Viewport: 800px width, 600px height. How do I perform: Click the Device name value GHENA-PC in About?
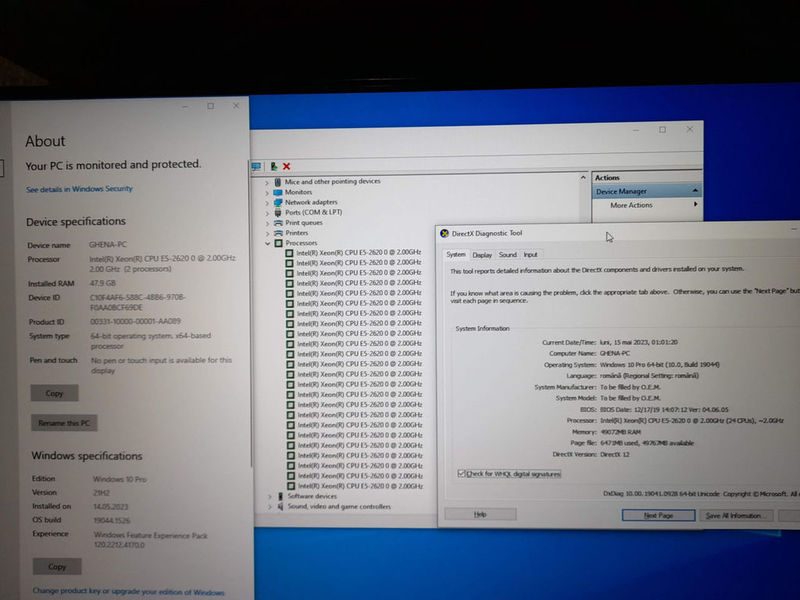pos(108,245)
